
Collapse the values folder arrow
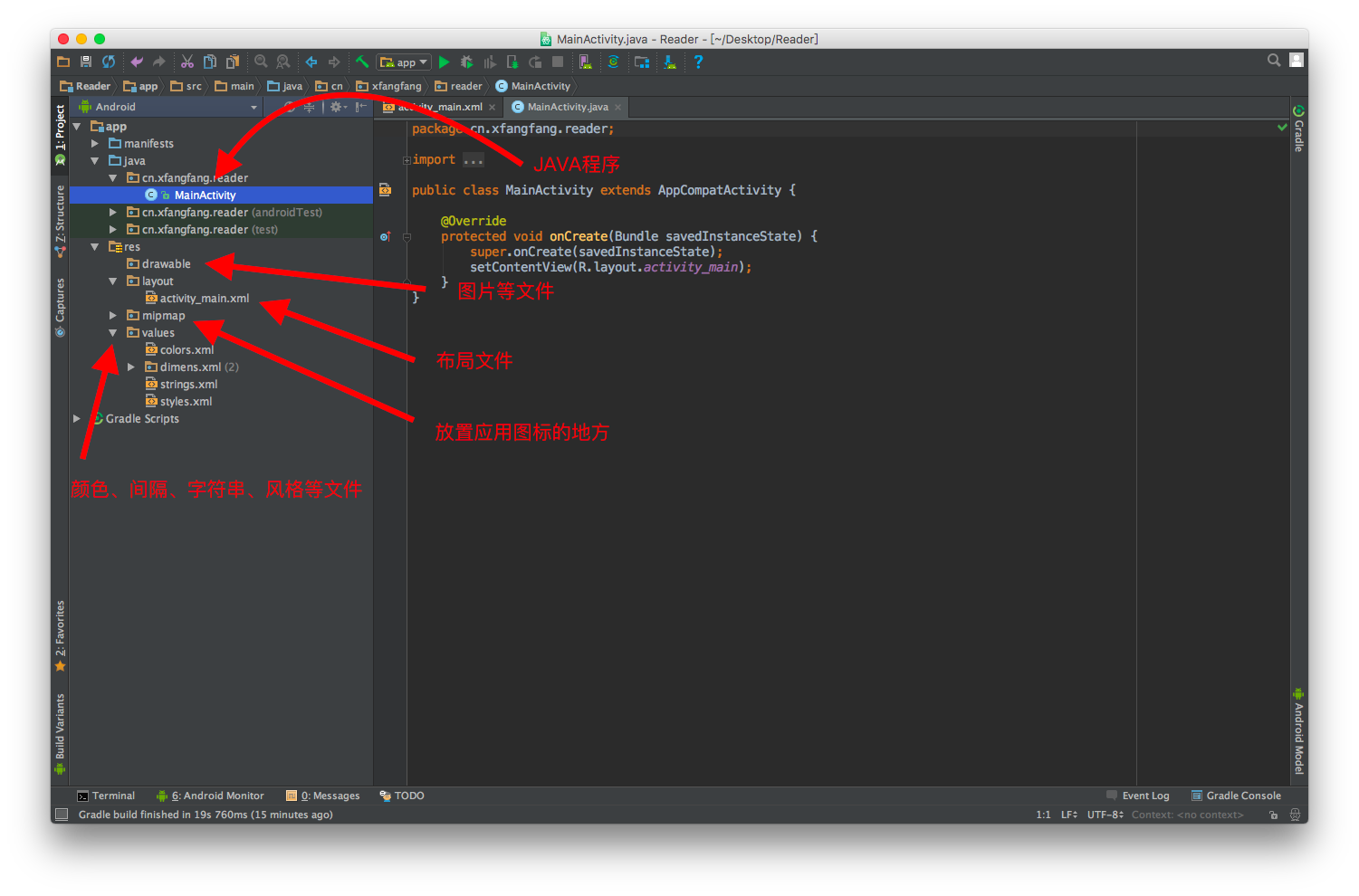(113, 333)
